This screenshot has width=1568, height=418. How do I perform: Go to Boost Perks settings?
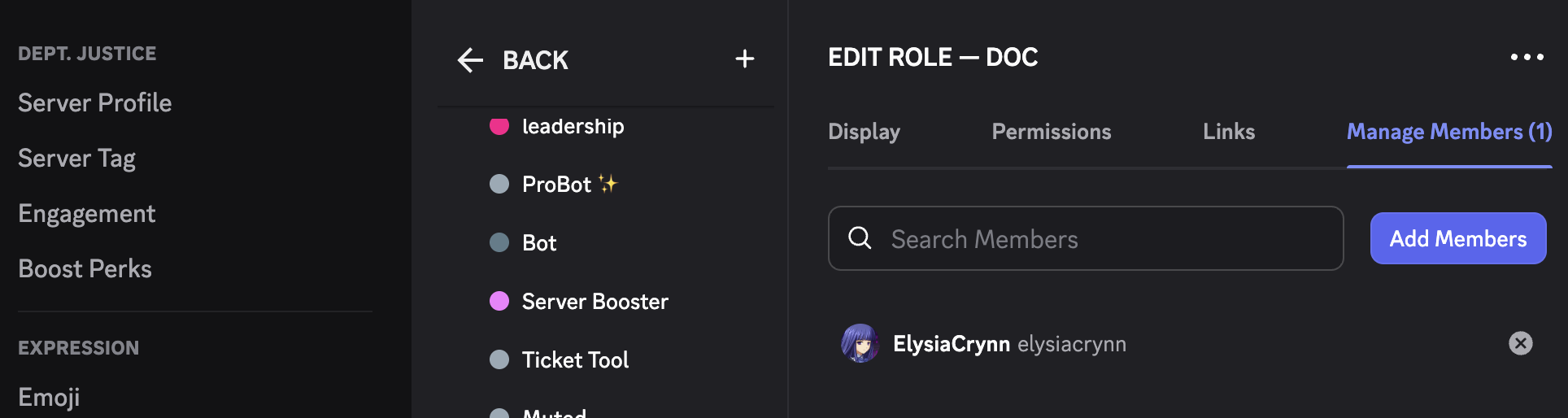point(85,269)
